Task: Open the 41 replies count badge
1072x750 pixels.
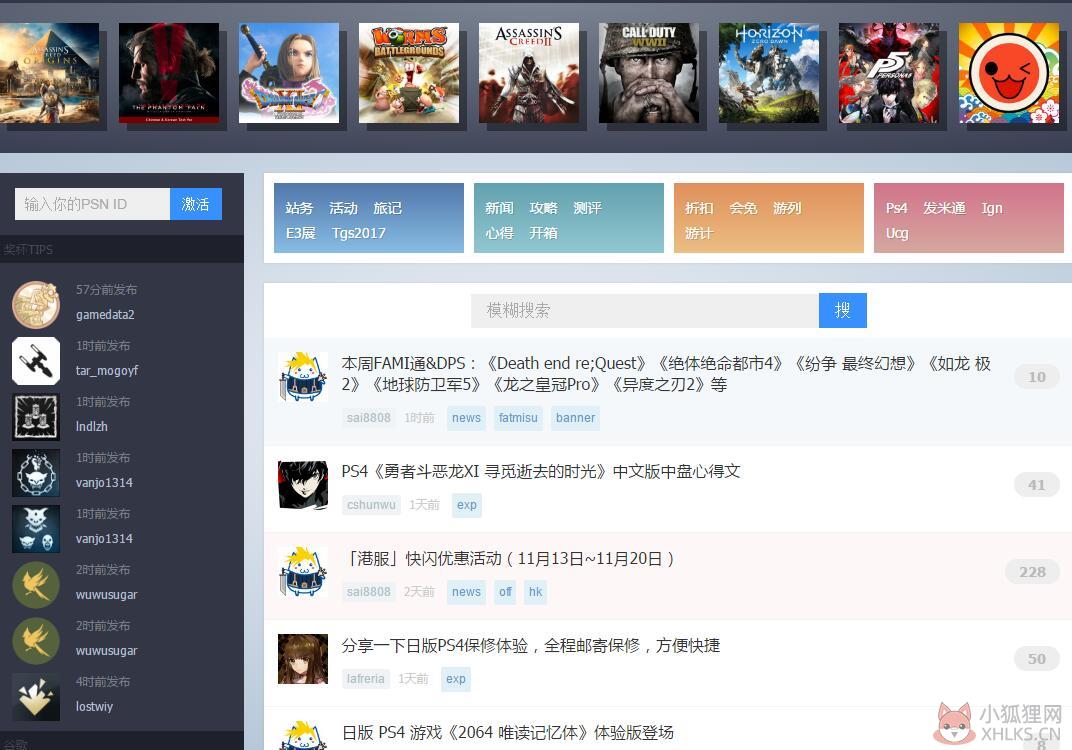Action: pos(1037,485)
